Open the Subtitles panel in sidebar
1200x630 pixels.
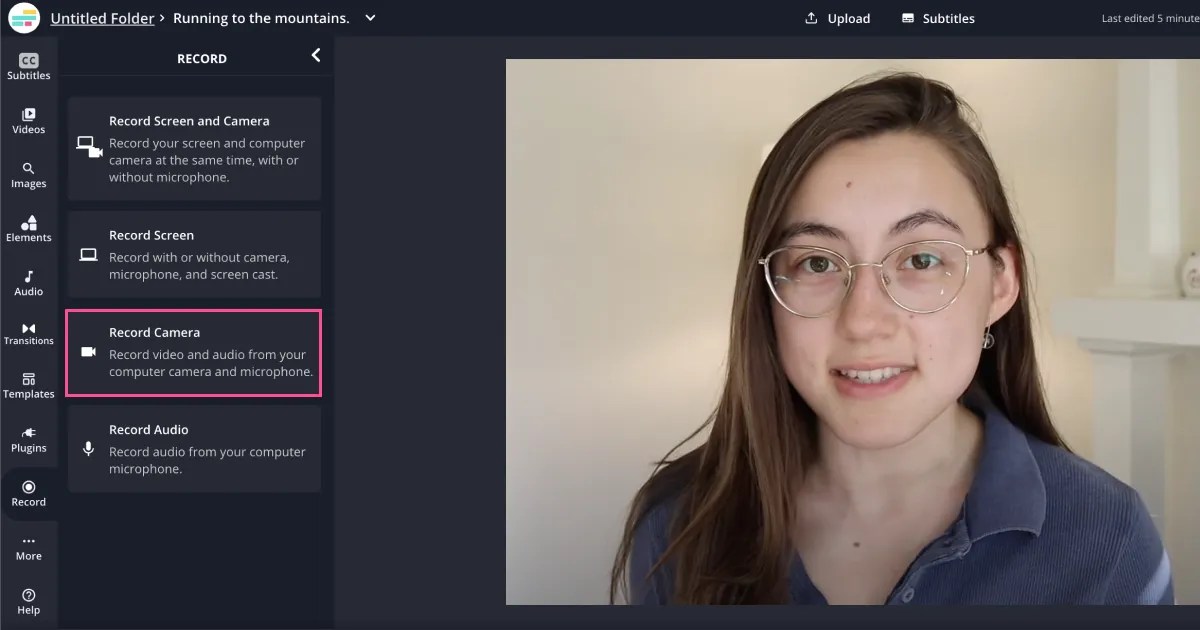pos(28,65)
